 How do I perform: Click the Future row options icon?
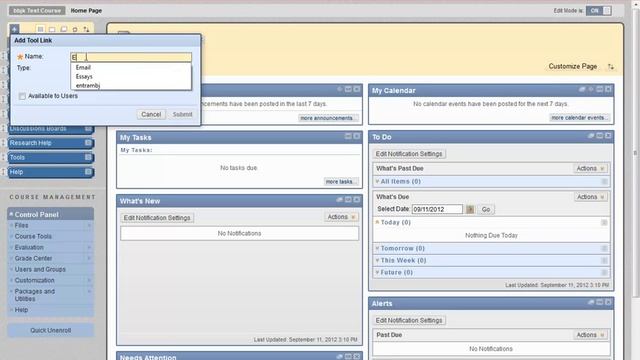coord(604,272)
